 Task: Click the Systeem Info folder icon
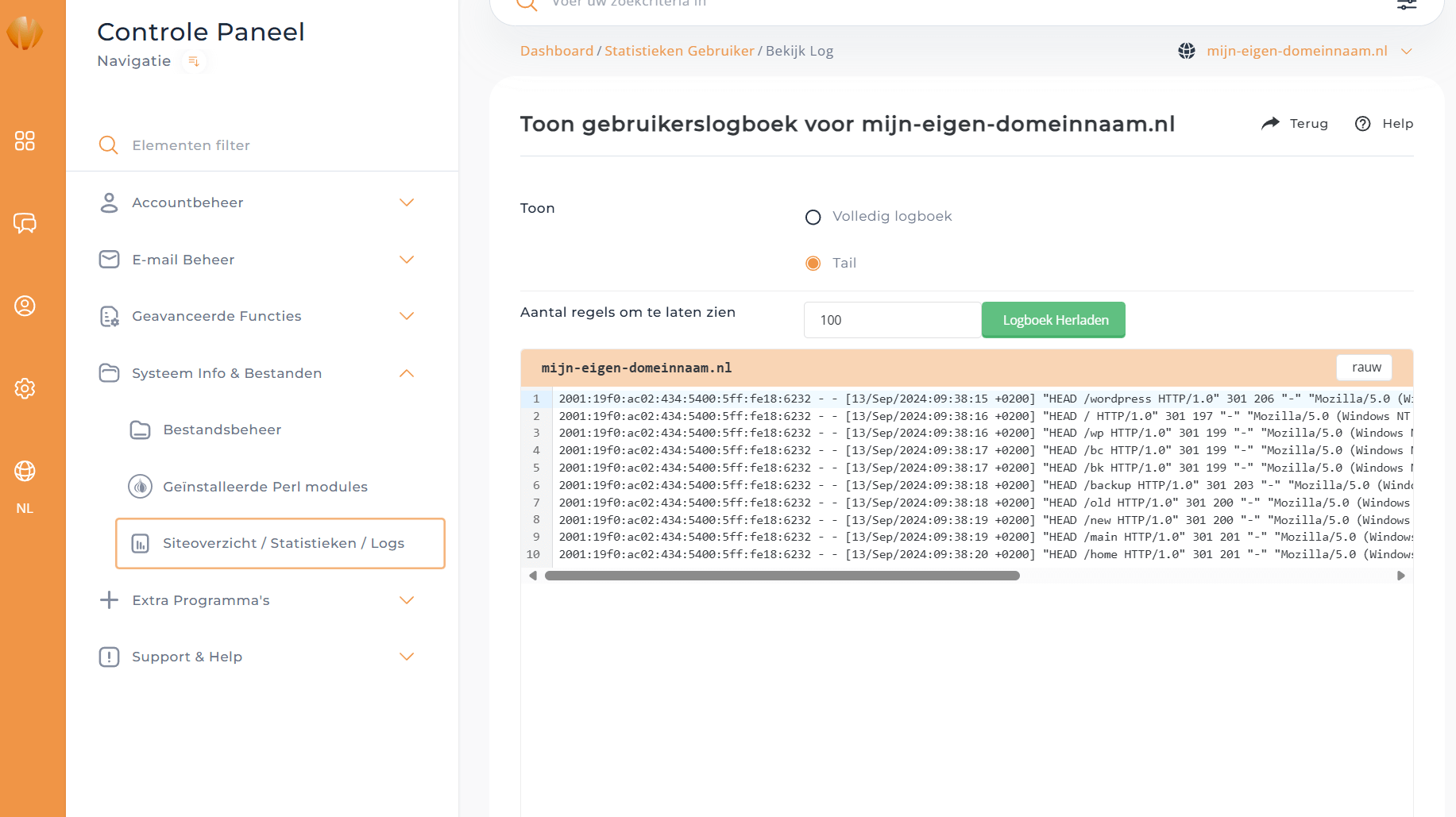coord(109,373)
